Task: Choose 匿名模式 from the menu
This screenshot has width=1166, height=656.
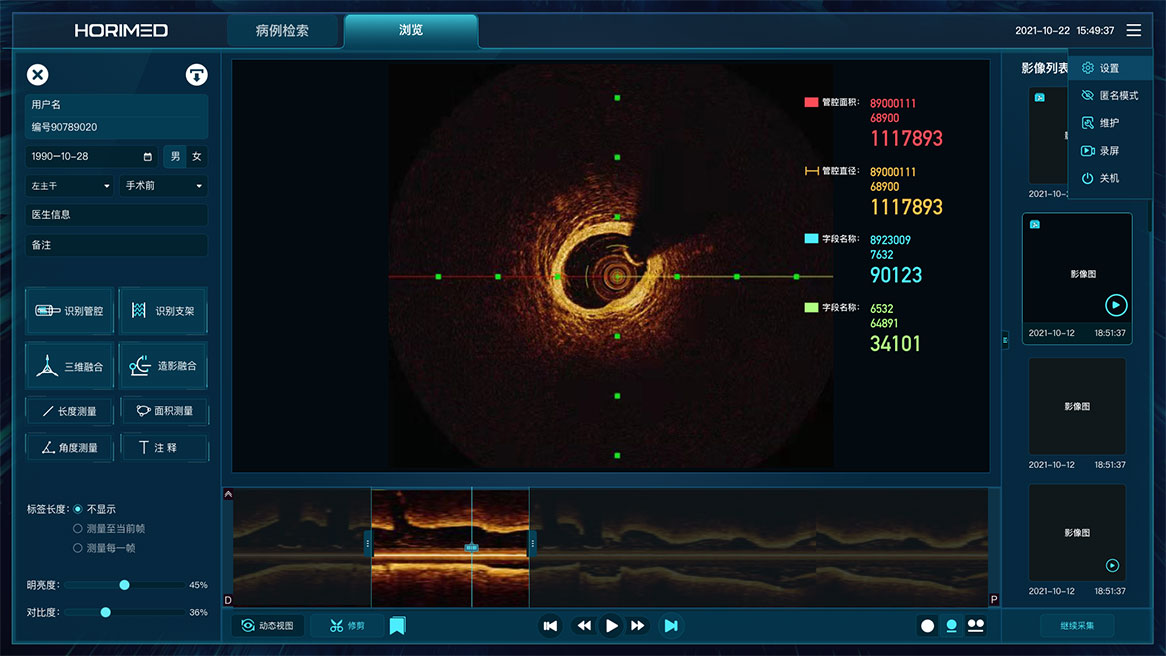Action: point(1118,96)
